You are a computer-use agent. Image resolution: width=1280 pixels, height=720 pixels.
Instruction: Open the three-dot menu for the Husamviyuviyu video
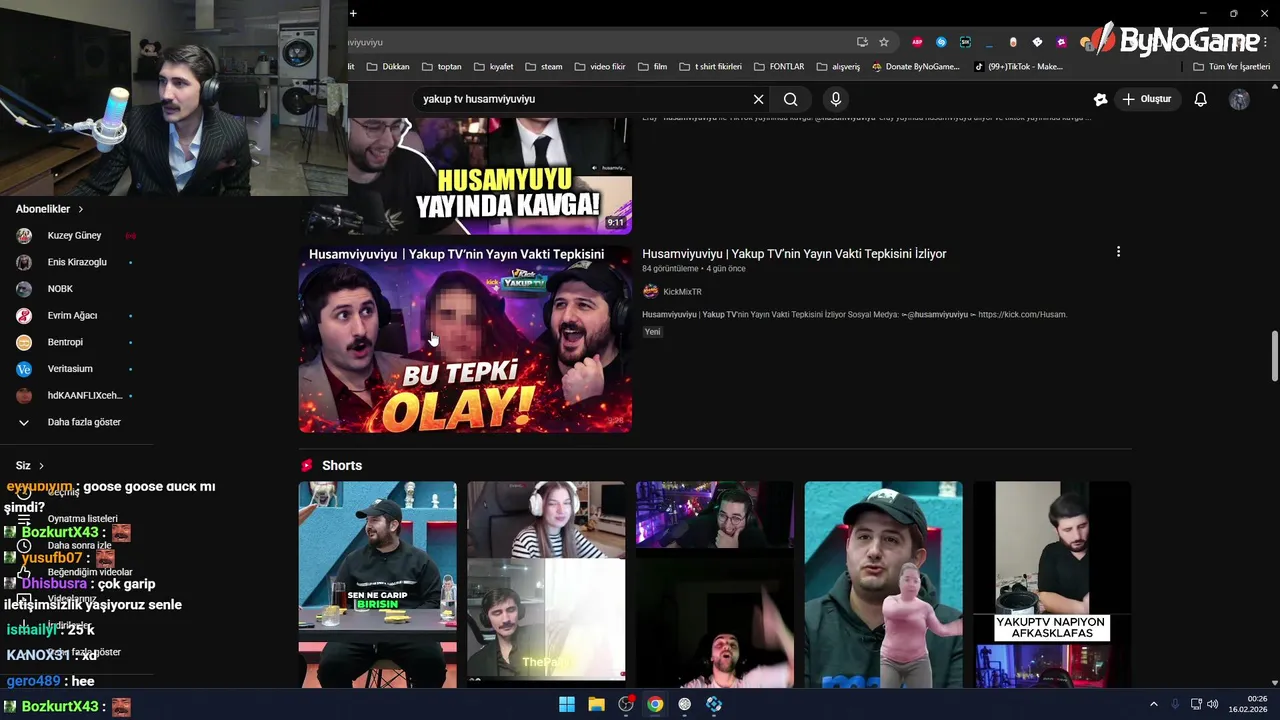1118,252
